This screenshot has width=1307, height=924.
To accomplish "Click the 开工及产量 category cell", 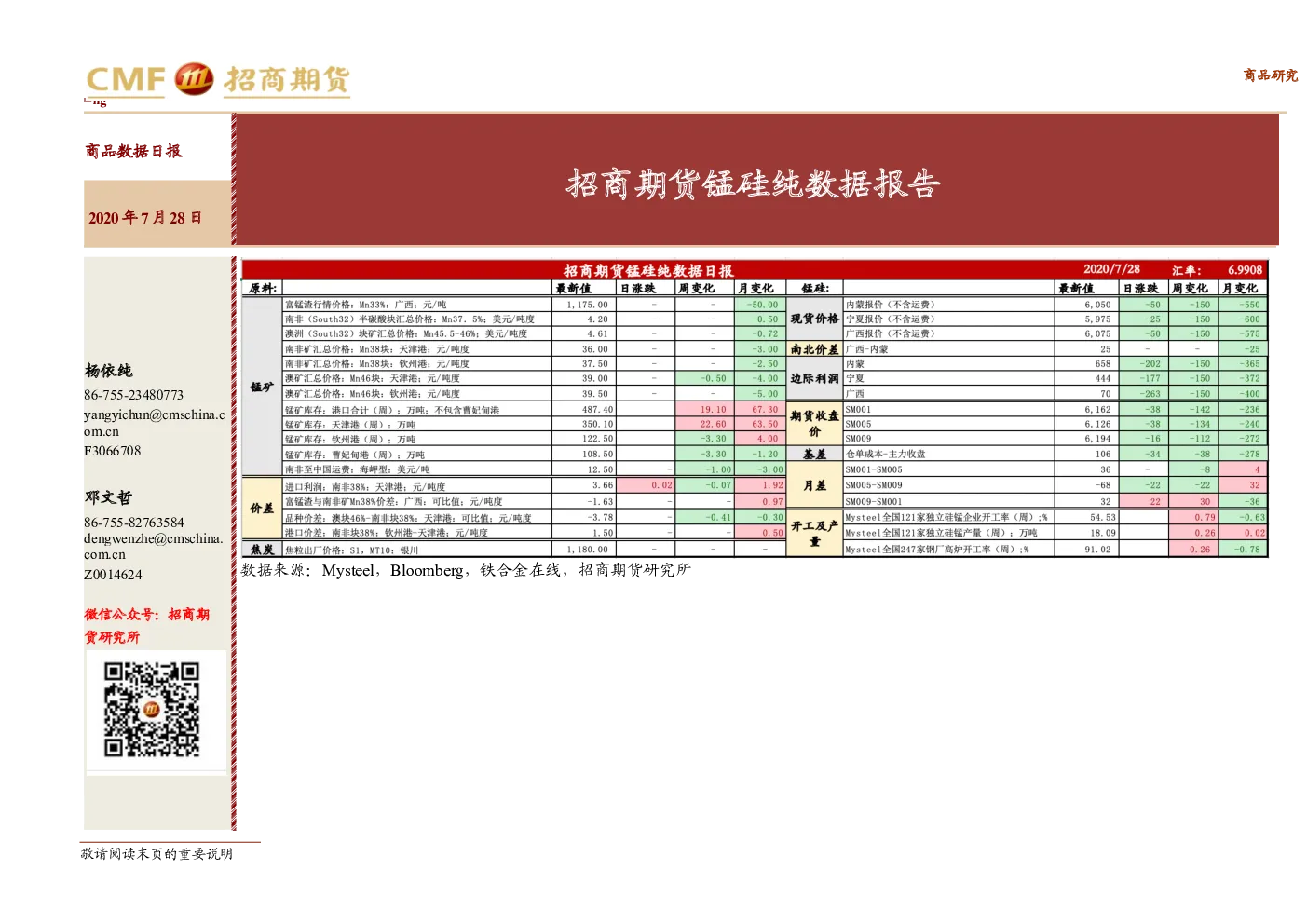I will [815, 533].
